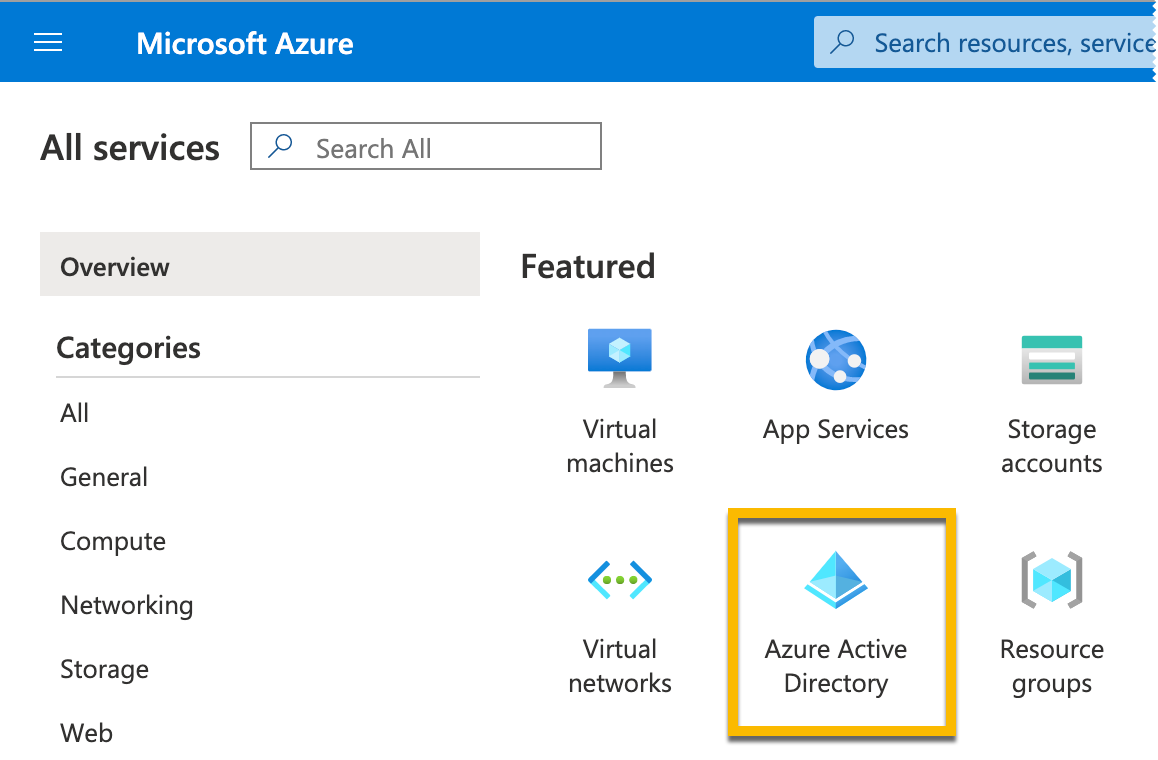
Task: Select the Networking category
Action: coord(127,606)
